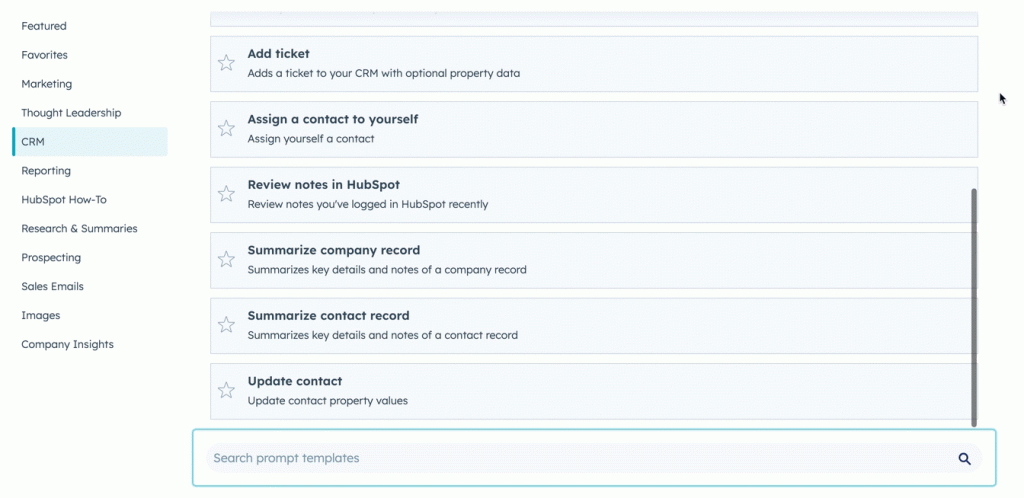Image resolution: width=1024 pixels, height=498 pixels.
Task: Star the Assign a contact to yourself prompt
Action: [x=227, y=128]
